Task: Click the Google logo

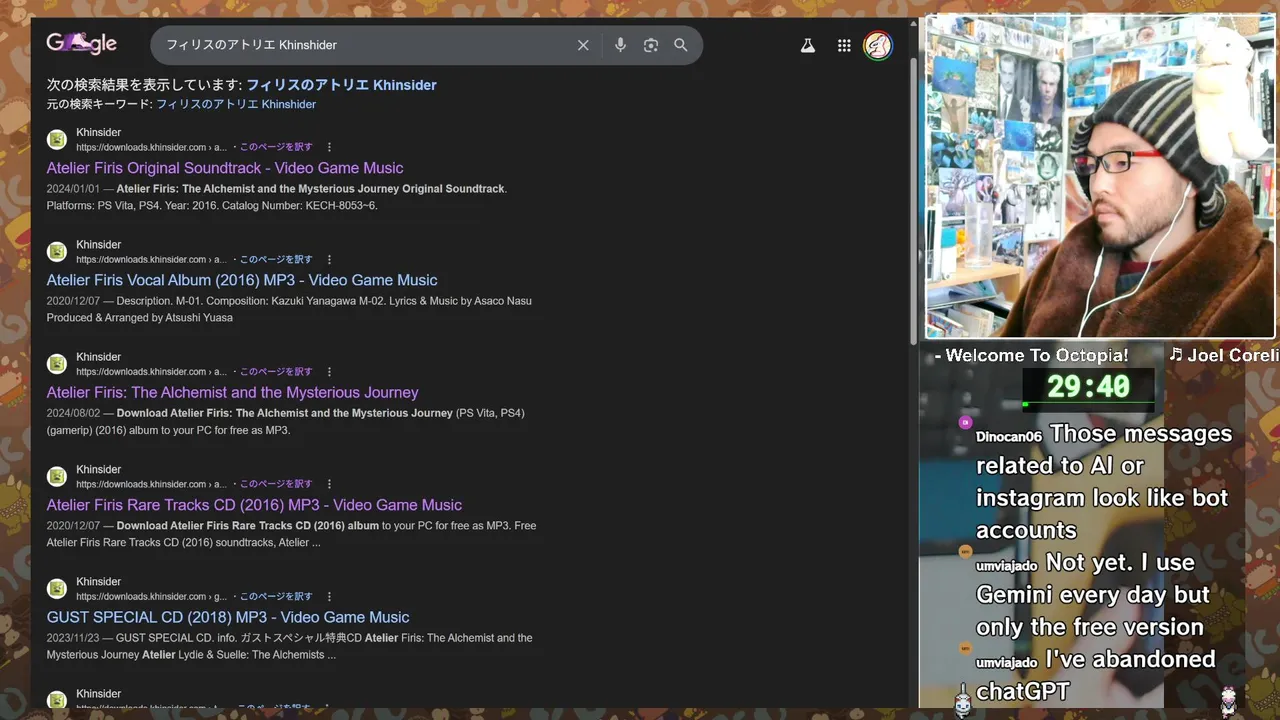Action: [x=81, y=43]
